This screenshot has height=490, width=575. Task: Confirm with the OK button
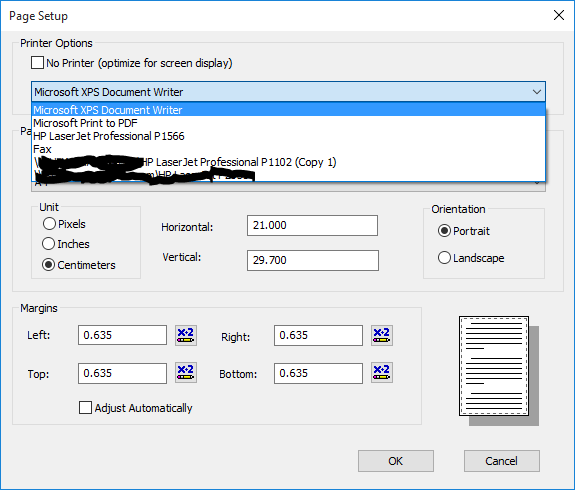(x=396, y=461)
